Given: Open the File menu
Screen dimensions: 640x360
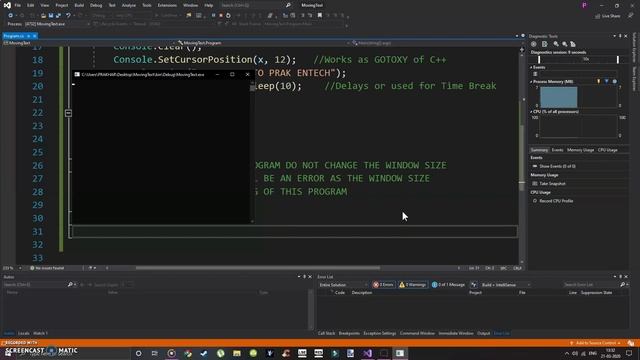Looking at the screenshot, I should point(18,5).
